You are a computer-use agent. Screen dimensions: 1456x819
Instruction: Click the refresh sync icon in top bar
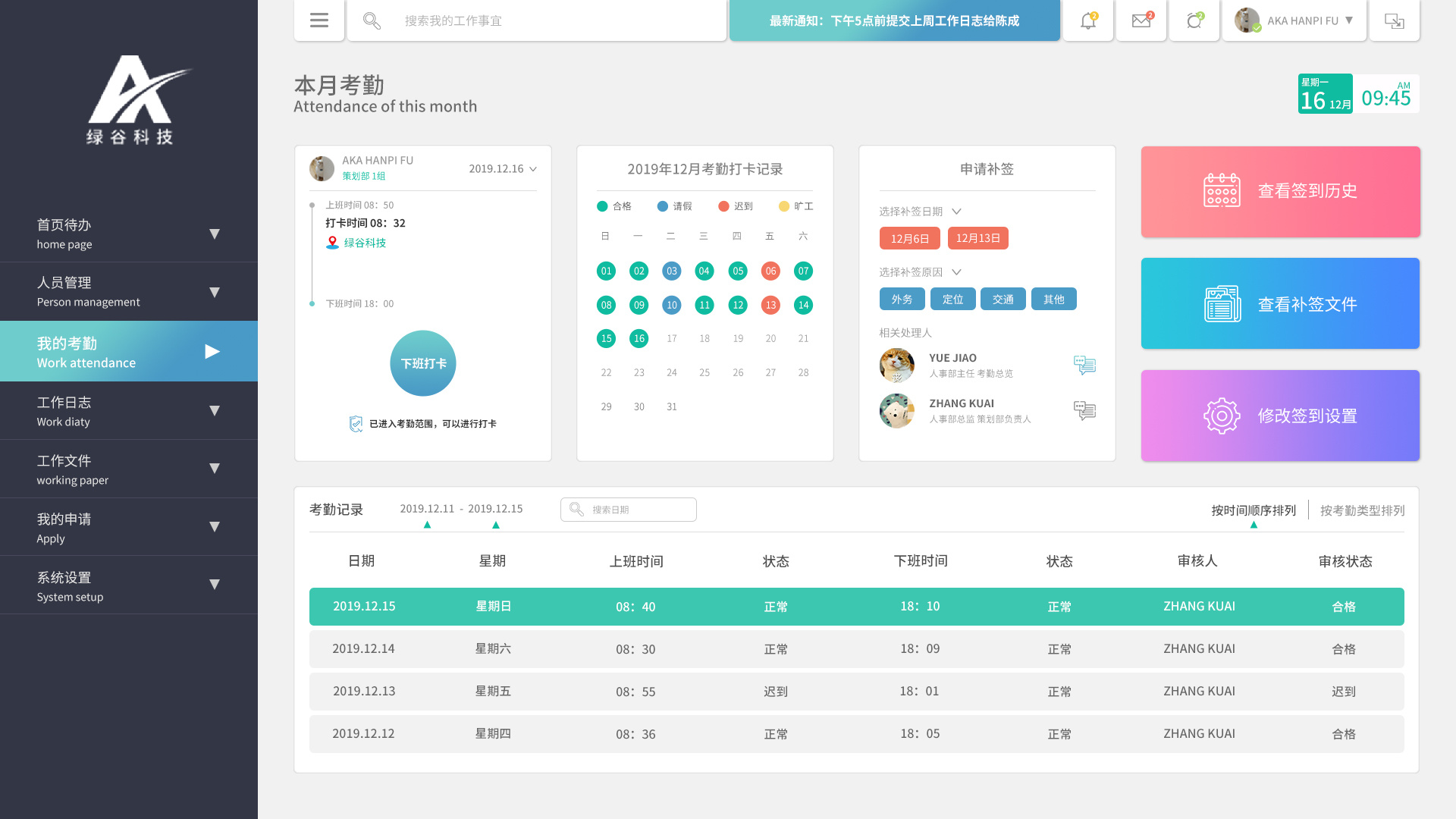(1194, 20)
